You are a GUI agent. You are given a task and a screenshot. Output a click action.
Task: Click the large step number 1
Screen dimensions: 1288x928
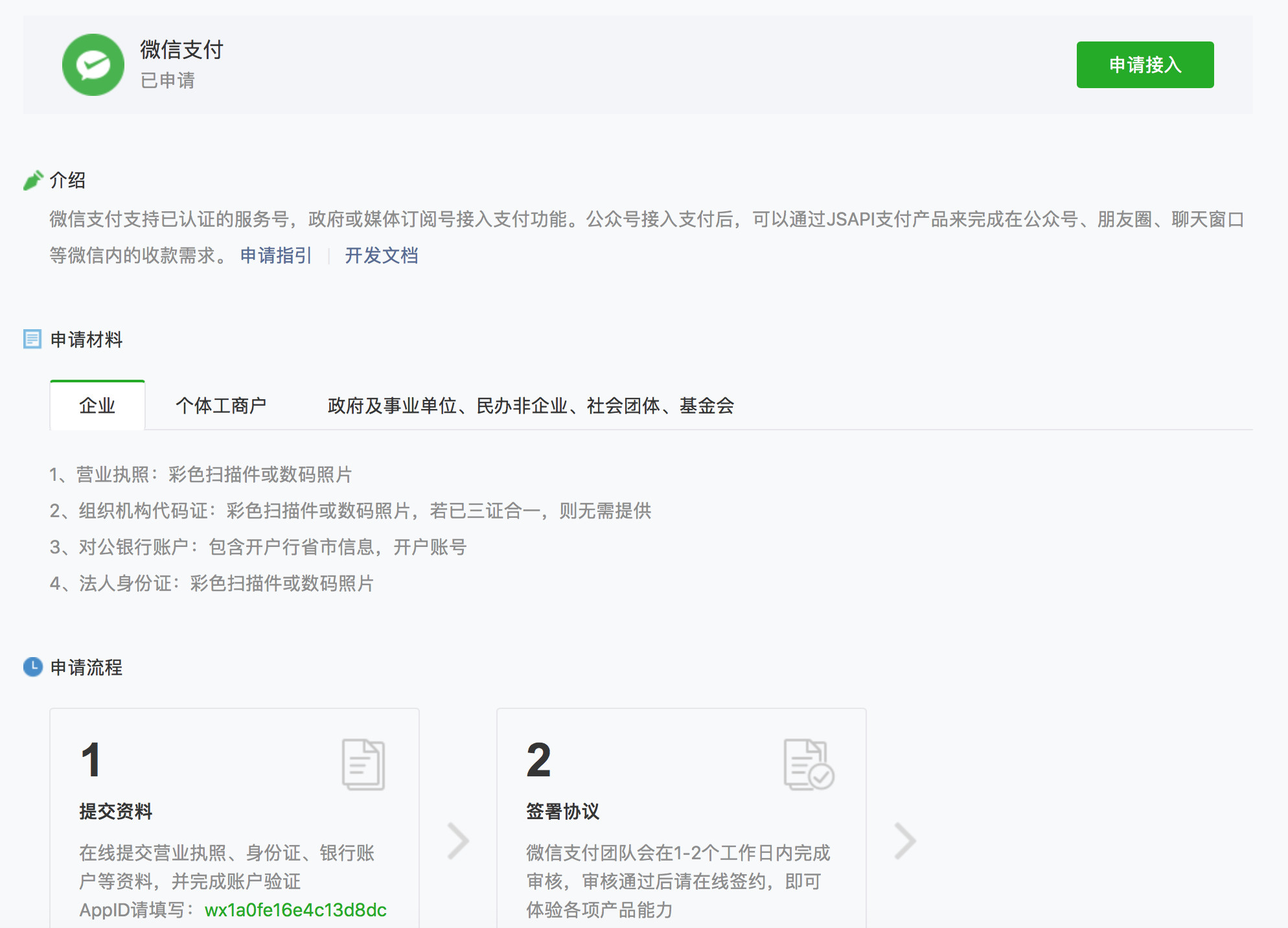[x=91, y=760]
